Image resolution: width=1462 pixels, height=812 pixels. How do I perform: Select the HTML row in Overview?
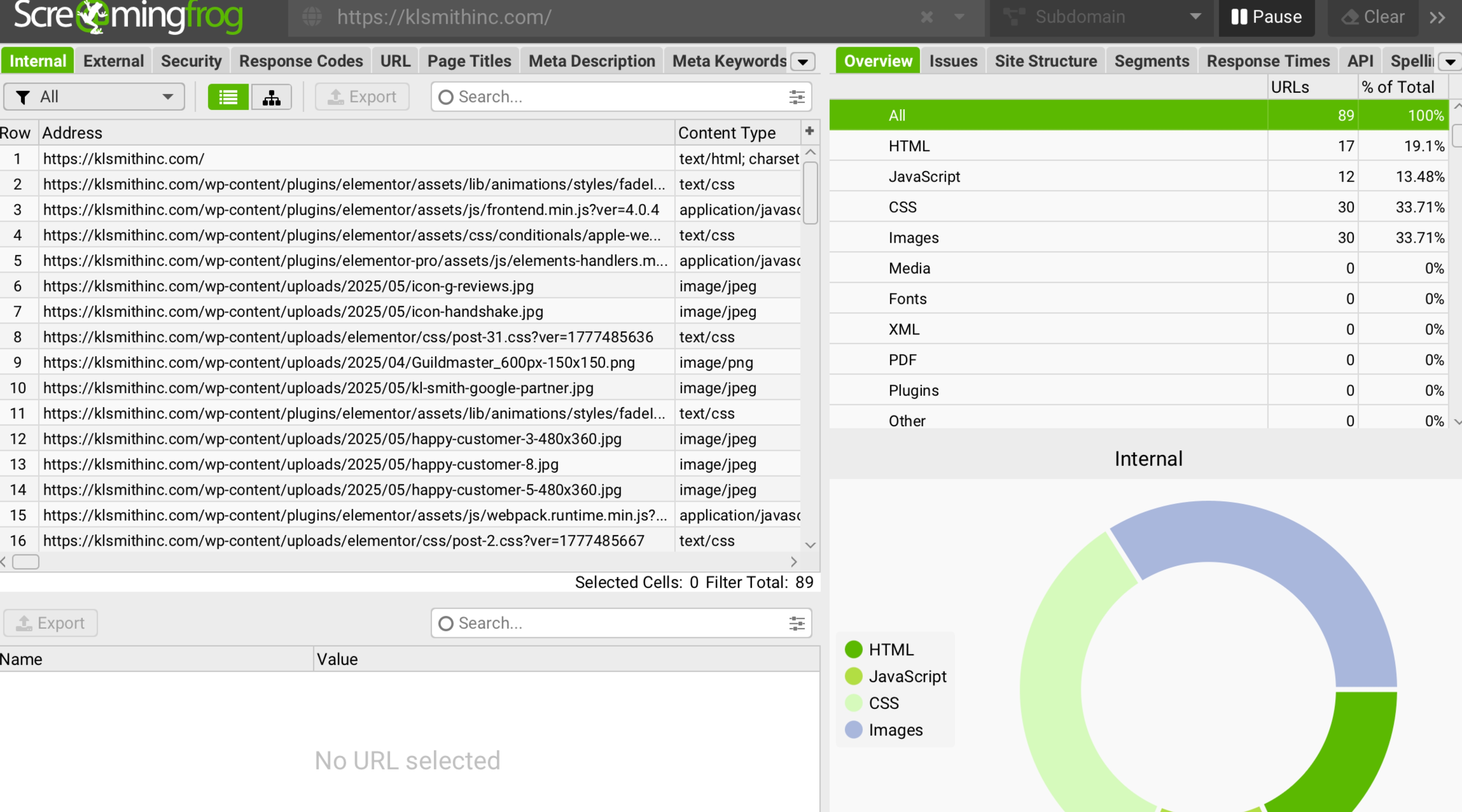[x=1138, y=146]
